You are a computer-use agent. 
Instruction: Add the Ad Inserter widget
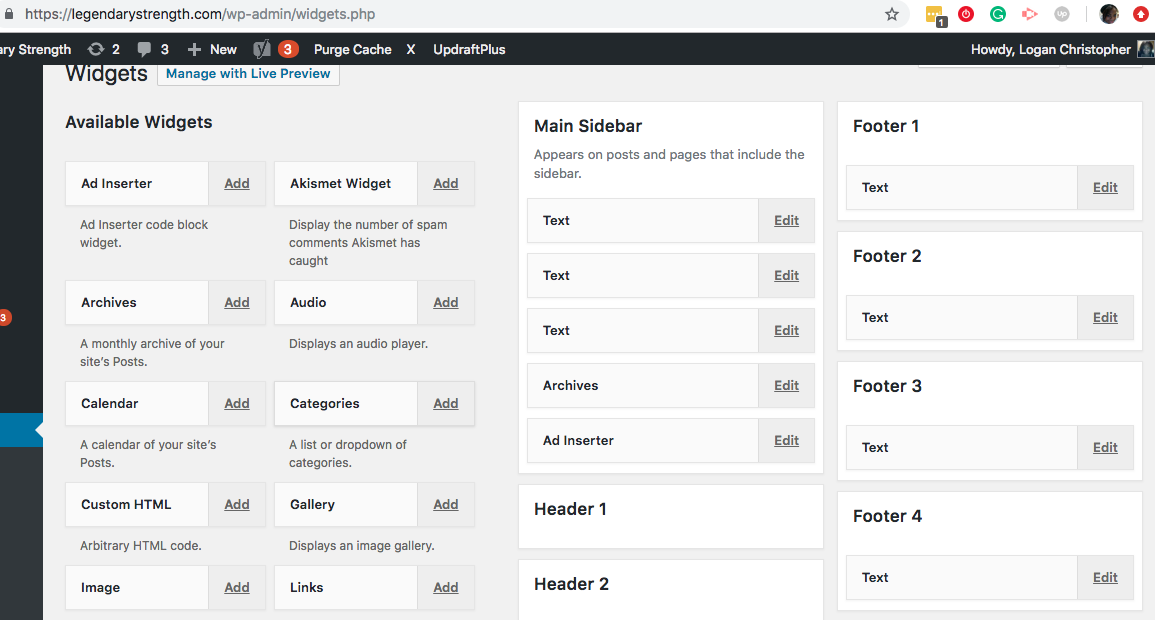coord(237,184)
